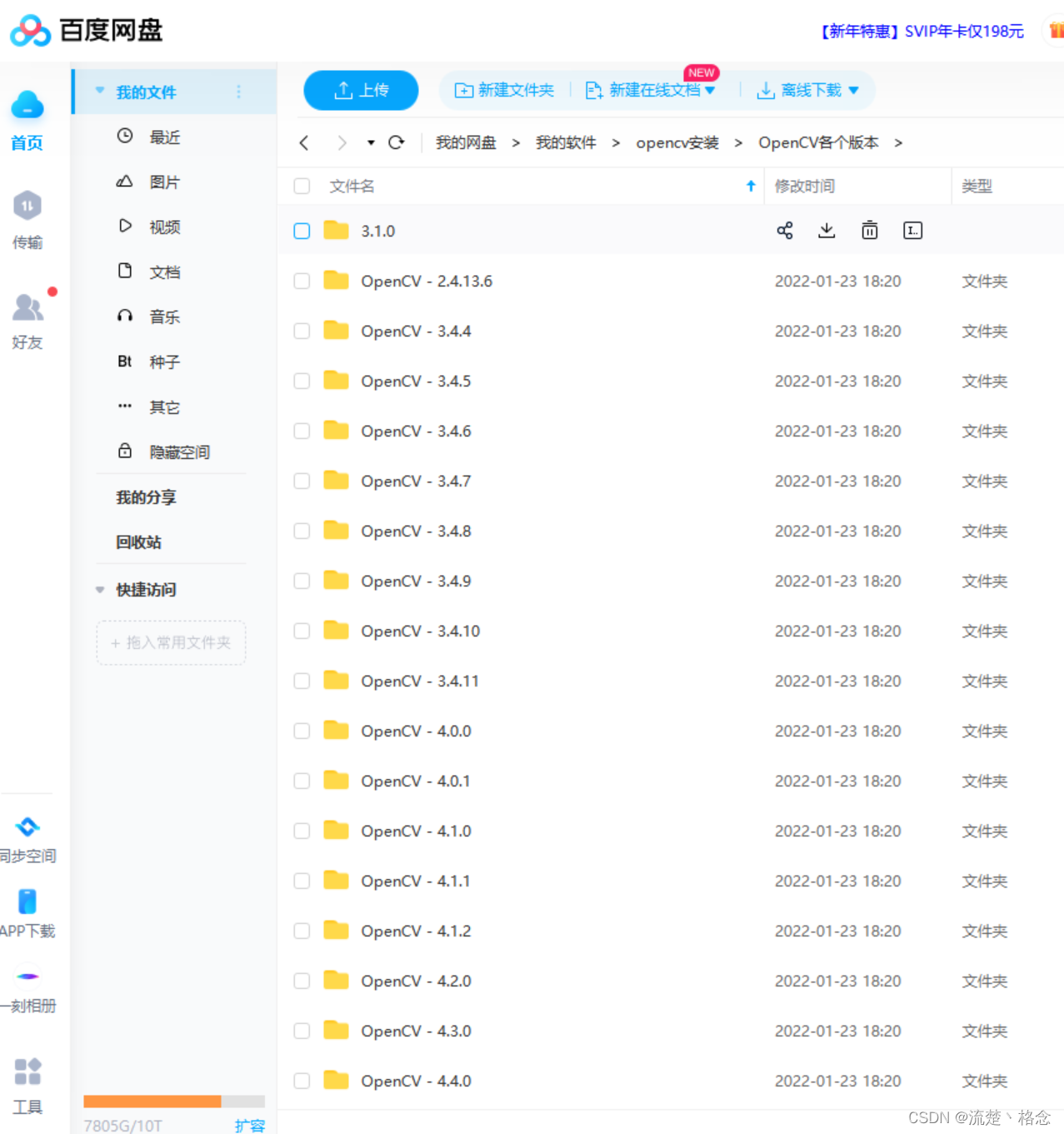This screenshot has height=1134, width=1064.
Task: Open 回收站 recycle bin
Action: click(138, 542)
